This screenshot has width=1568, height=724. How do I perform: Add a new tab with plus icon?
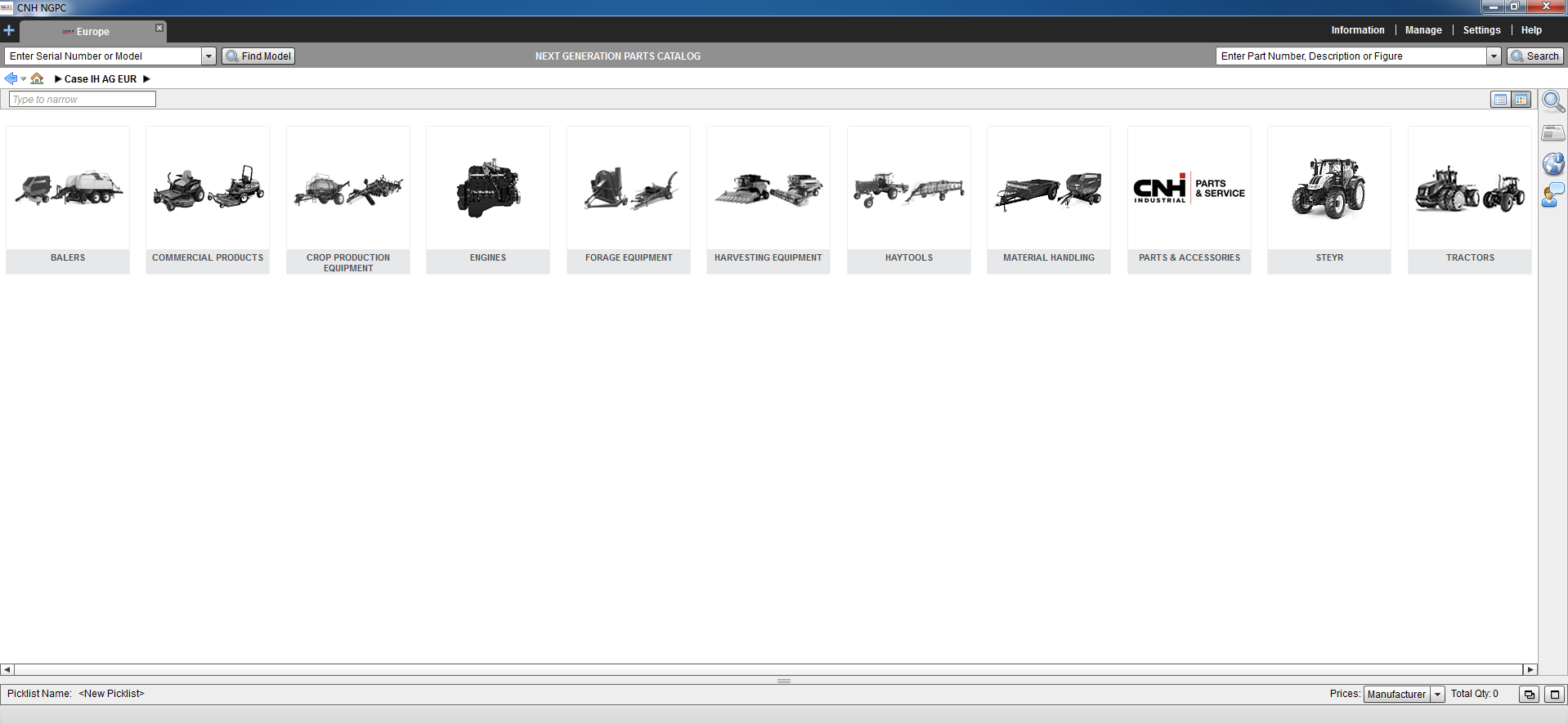[x=9, y=30]
